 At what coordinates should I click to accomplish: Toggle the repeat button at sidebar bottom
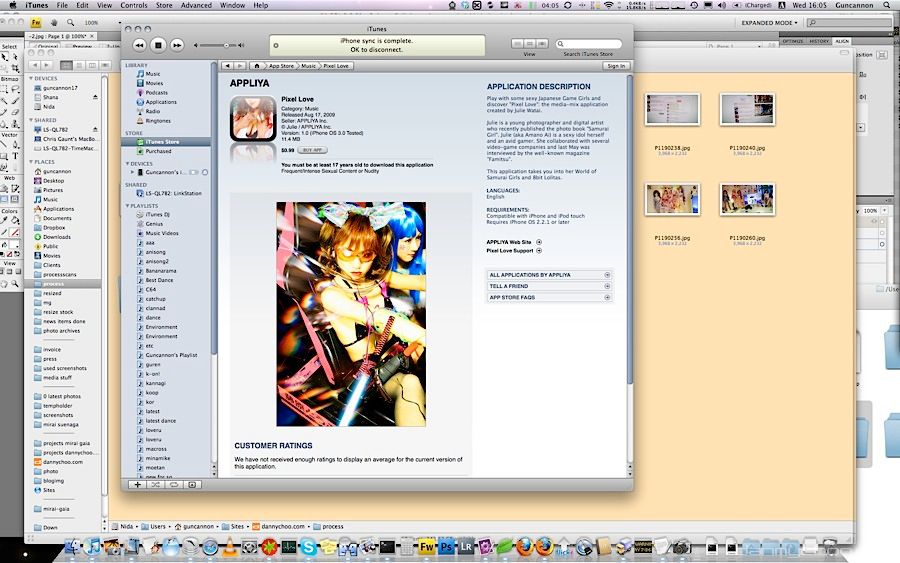click(x=174, y=485)
